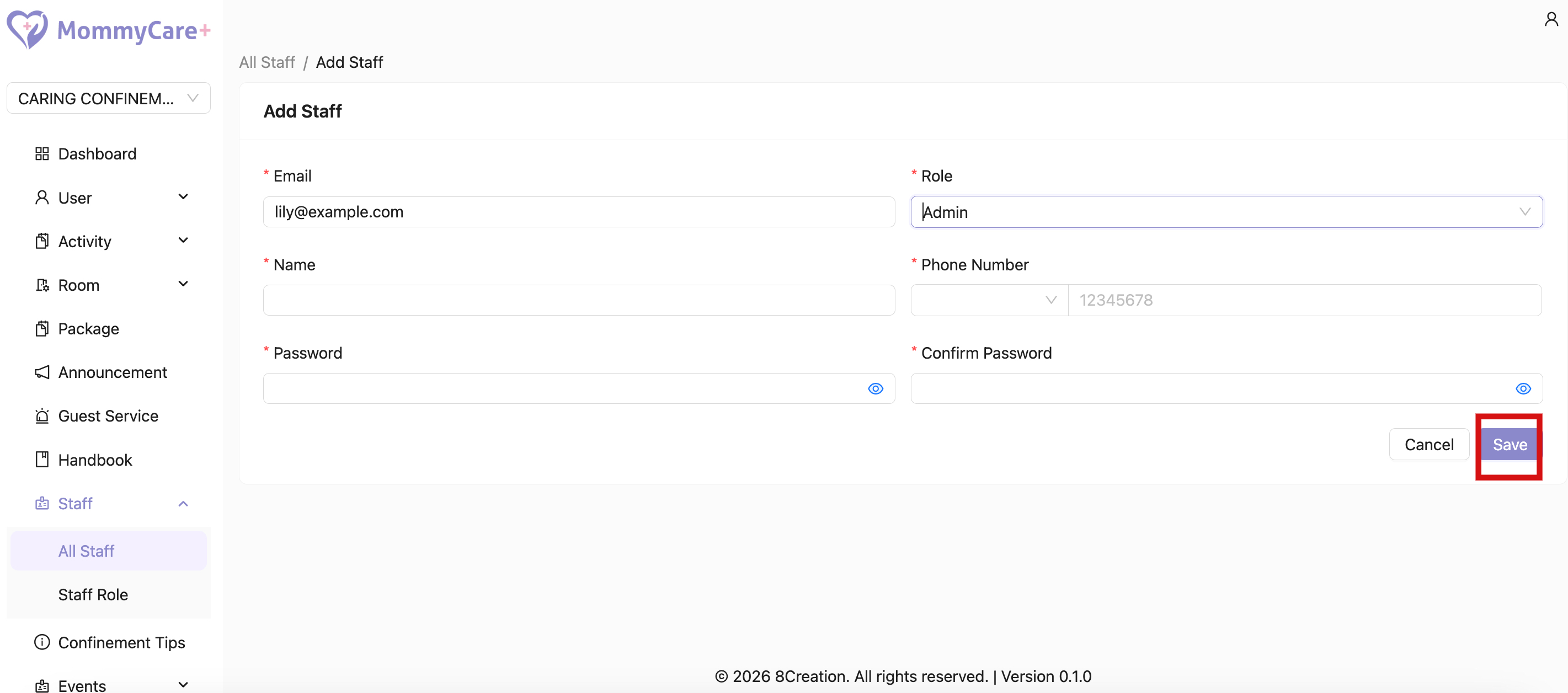Viewport: 1568px width, 693px height.
Task: Open the Dashboard grid icon
Action: tap(42, 153)
